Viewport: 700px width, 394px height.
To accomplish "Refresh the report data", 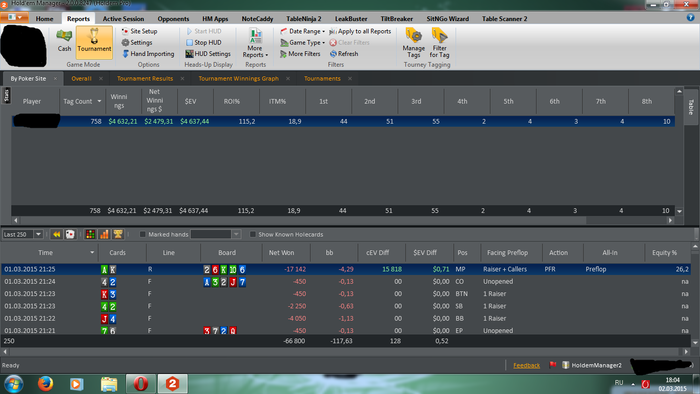I will click(x=344, y=54).
